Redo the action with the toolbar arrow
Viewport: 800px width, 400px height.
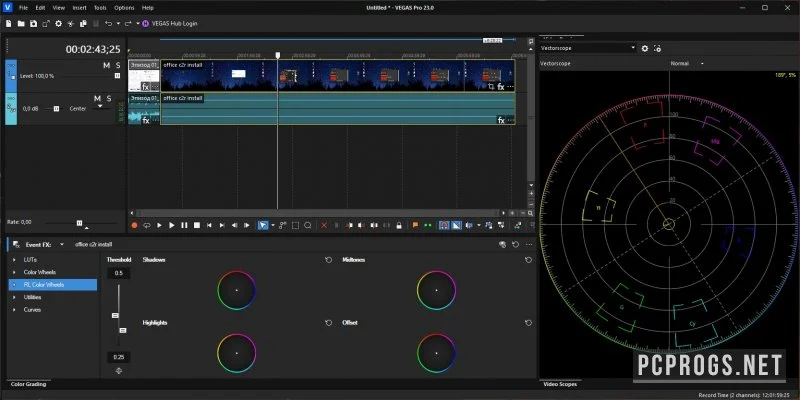pos(128,23)
